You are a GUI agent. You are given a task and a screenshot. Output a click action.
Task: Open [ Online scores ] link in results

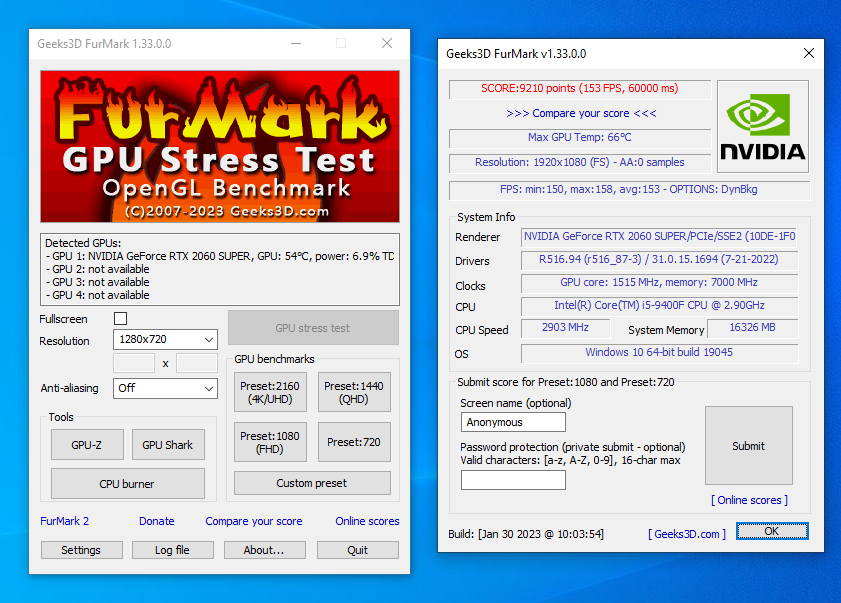point(749,500)
